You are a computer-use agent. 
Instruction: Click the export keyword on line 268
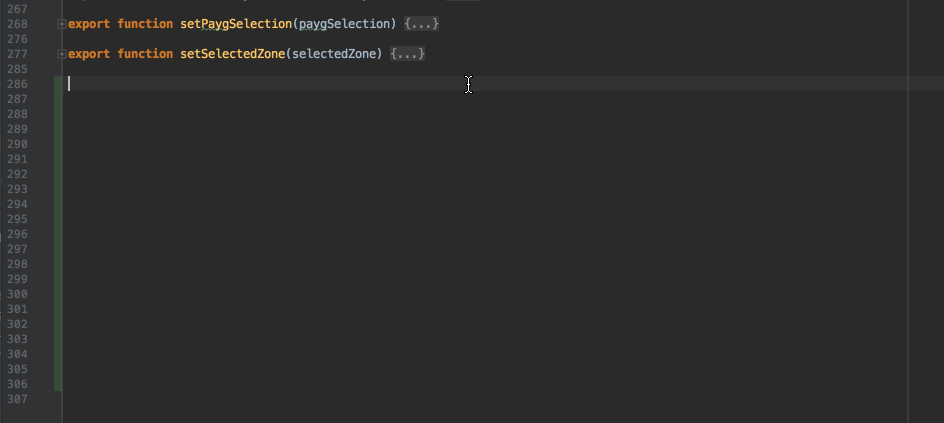click(x=89, y=23)
